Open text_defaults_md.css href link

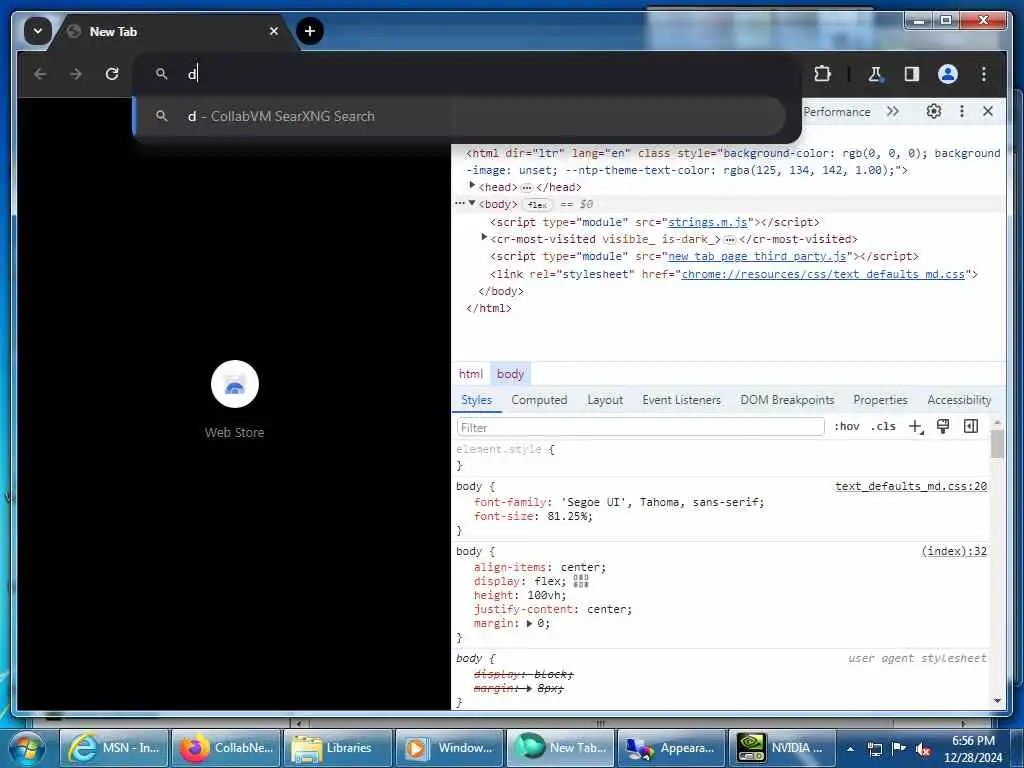(823, 274)
